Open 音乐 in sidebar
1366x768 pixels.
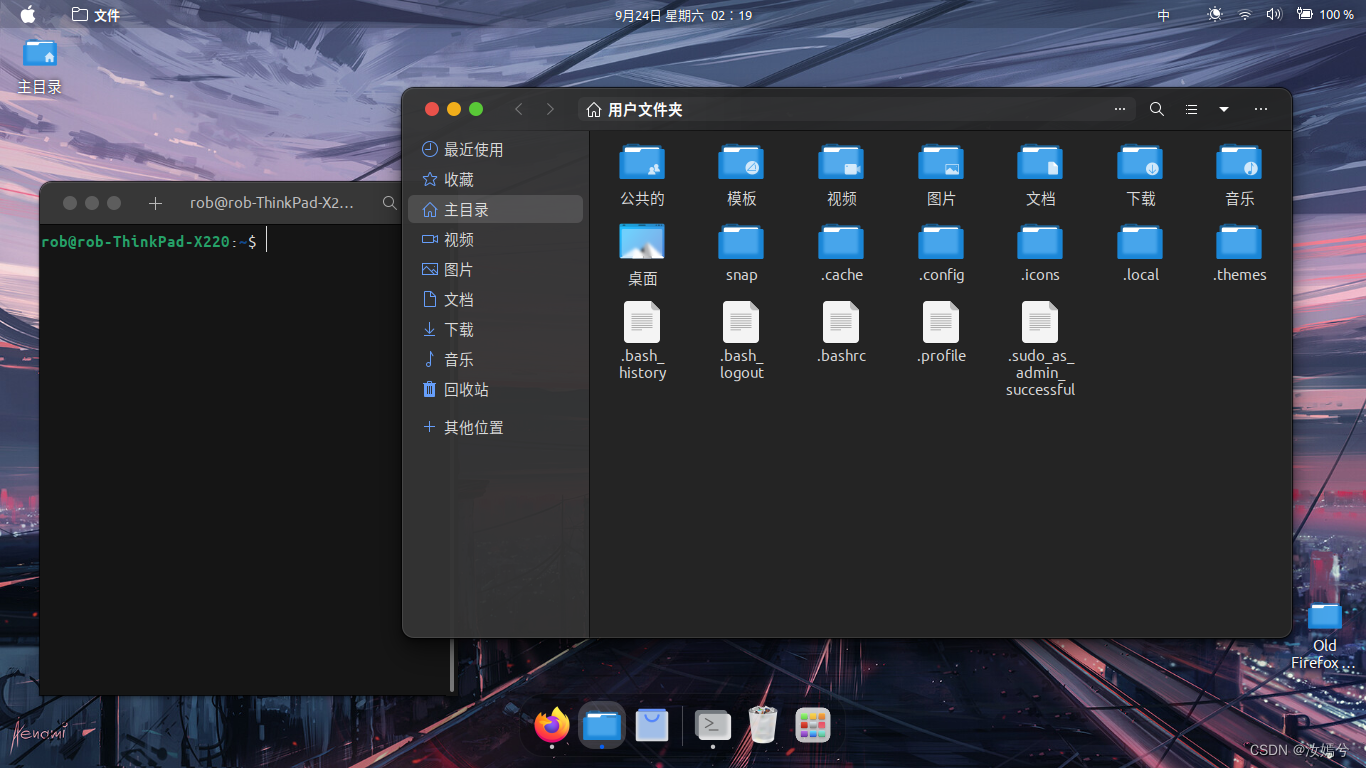[x=495, y=359]
